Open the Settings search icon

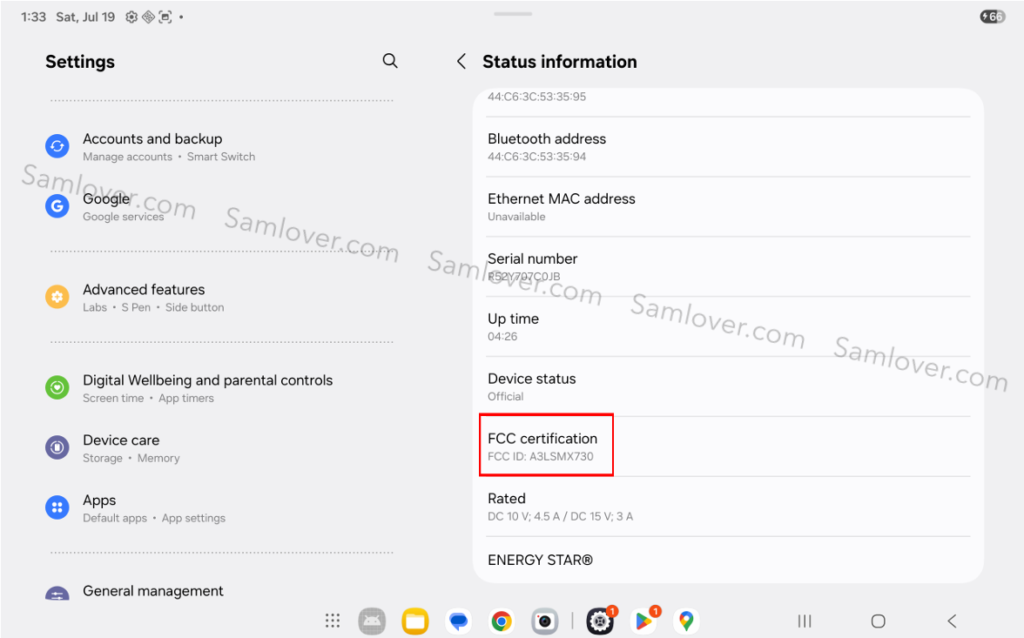click(x=390, y=61)
